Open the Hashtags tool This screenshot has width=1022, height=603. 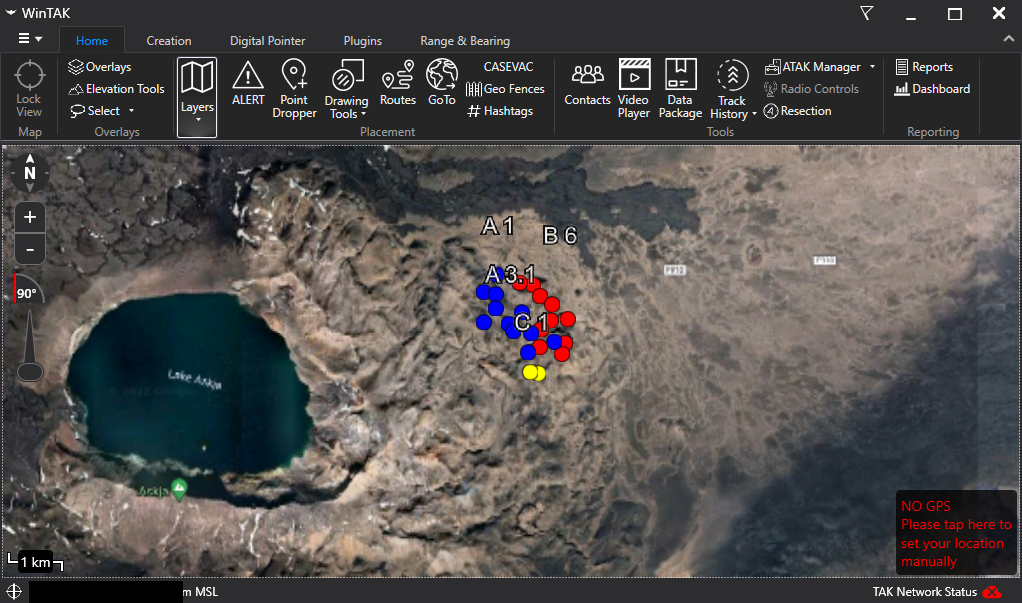tap(500, 111)
